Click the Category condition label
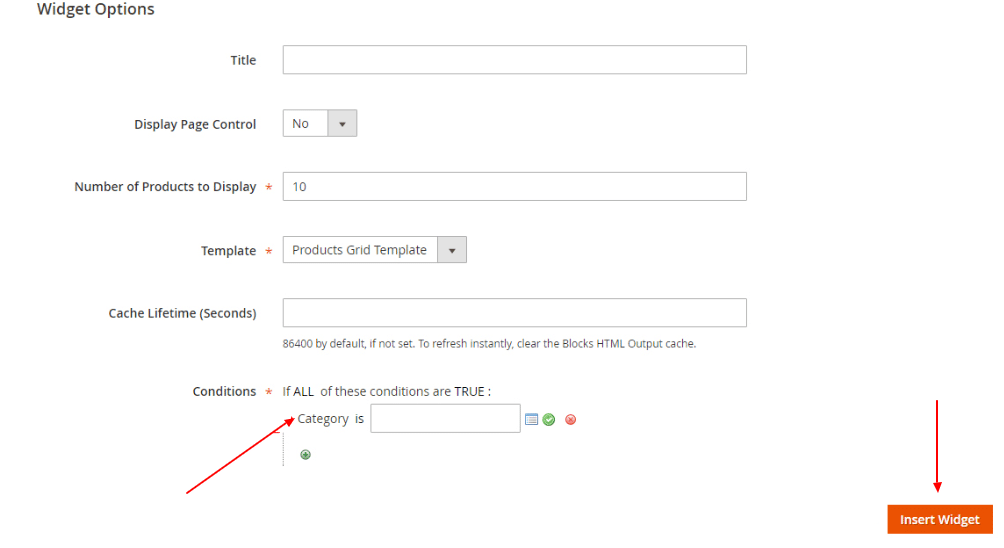Screen dimensions: 1004x548 323,419
